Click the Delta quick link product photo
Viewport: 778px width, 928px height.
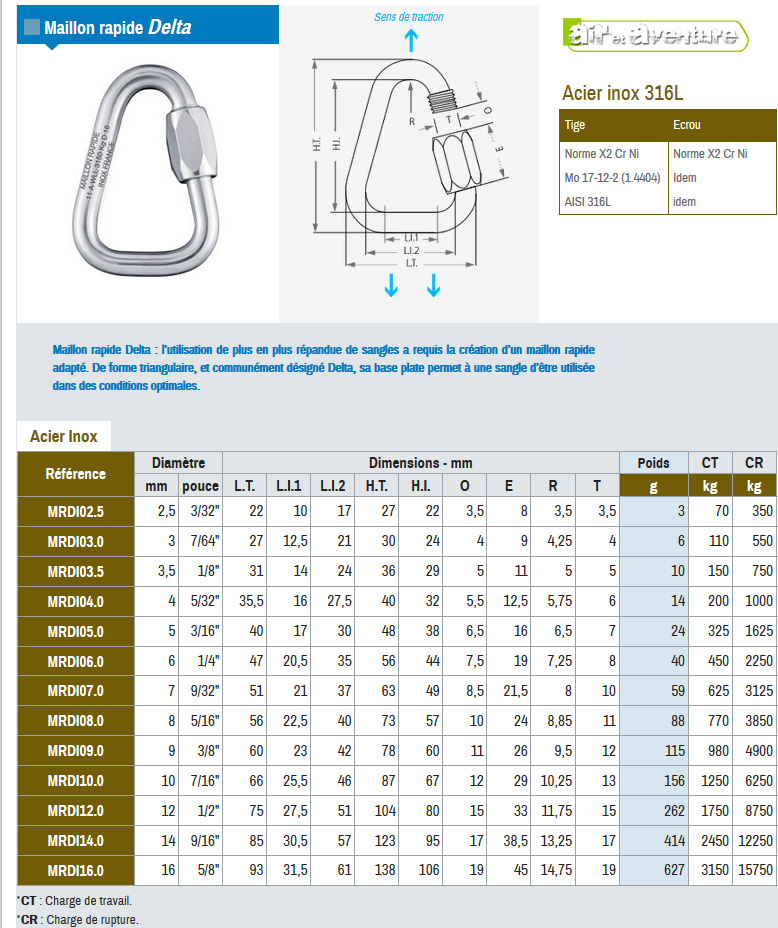(146, 171)
